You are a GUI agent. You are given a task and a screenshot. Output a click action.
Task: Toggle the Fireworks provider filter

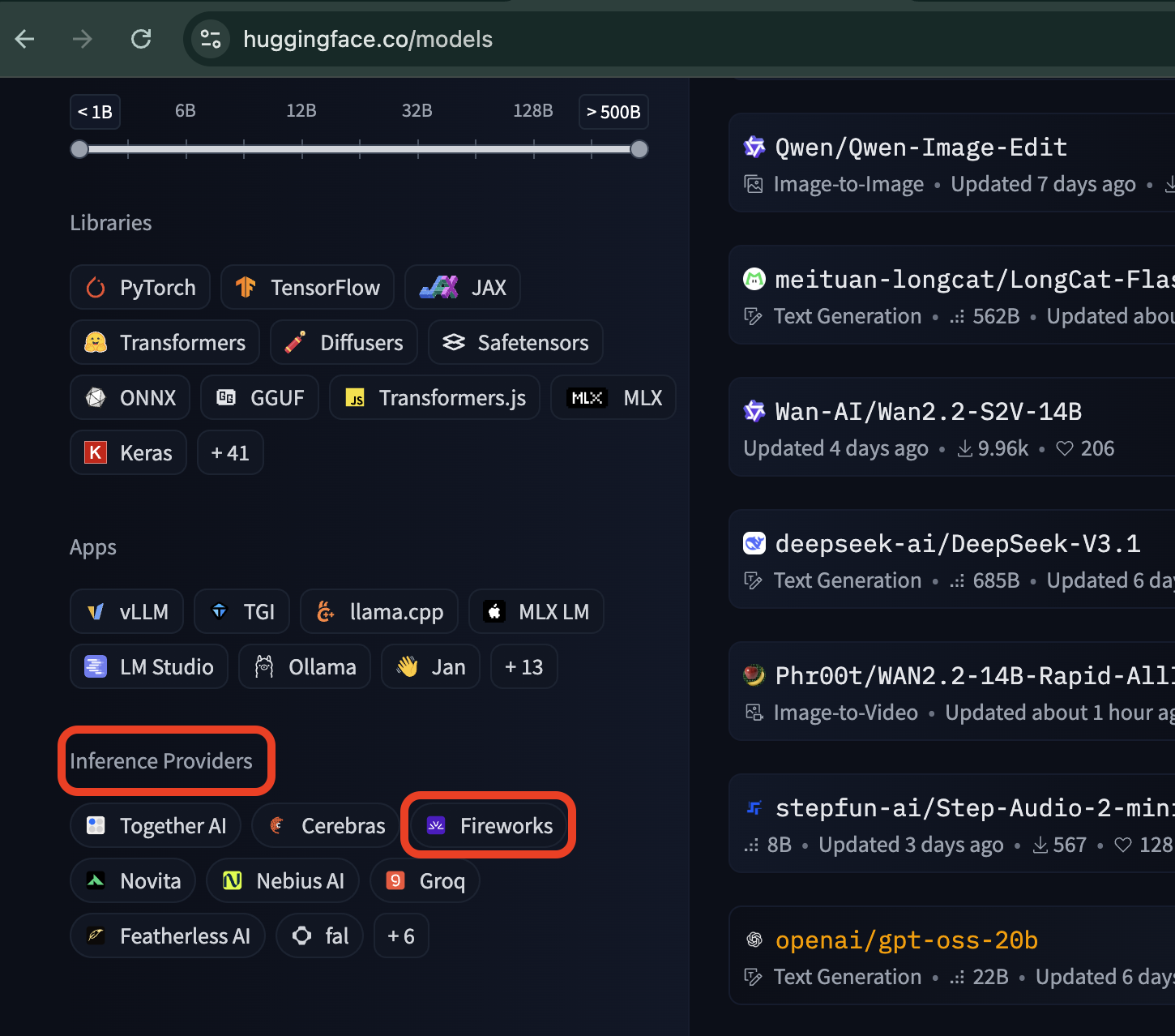(489, 826)
